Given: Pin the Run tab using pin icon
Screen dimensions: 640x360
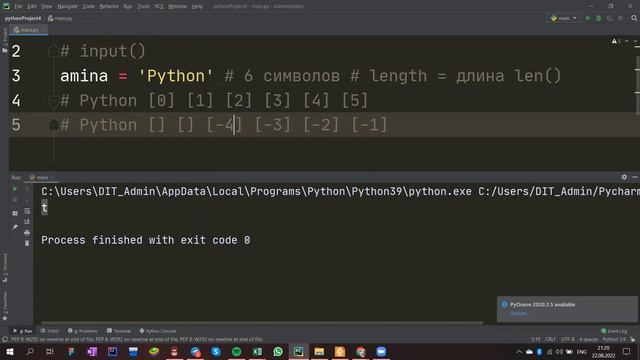Looking at the screenshot, I should (x=15, y=227).
